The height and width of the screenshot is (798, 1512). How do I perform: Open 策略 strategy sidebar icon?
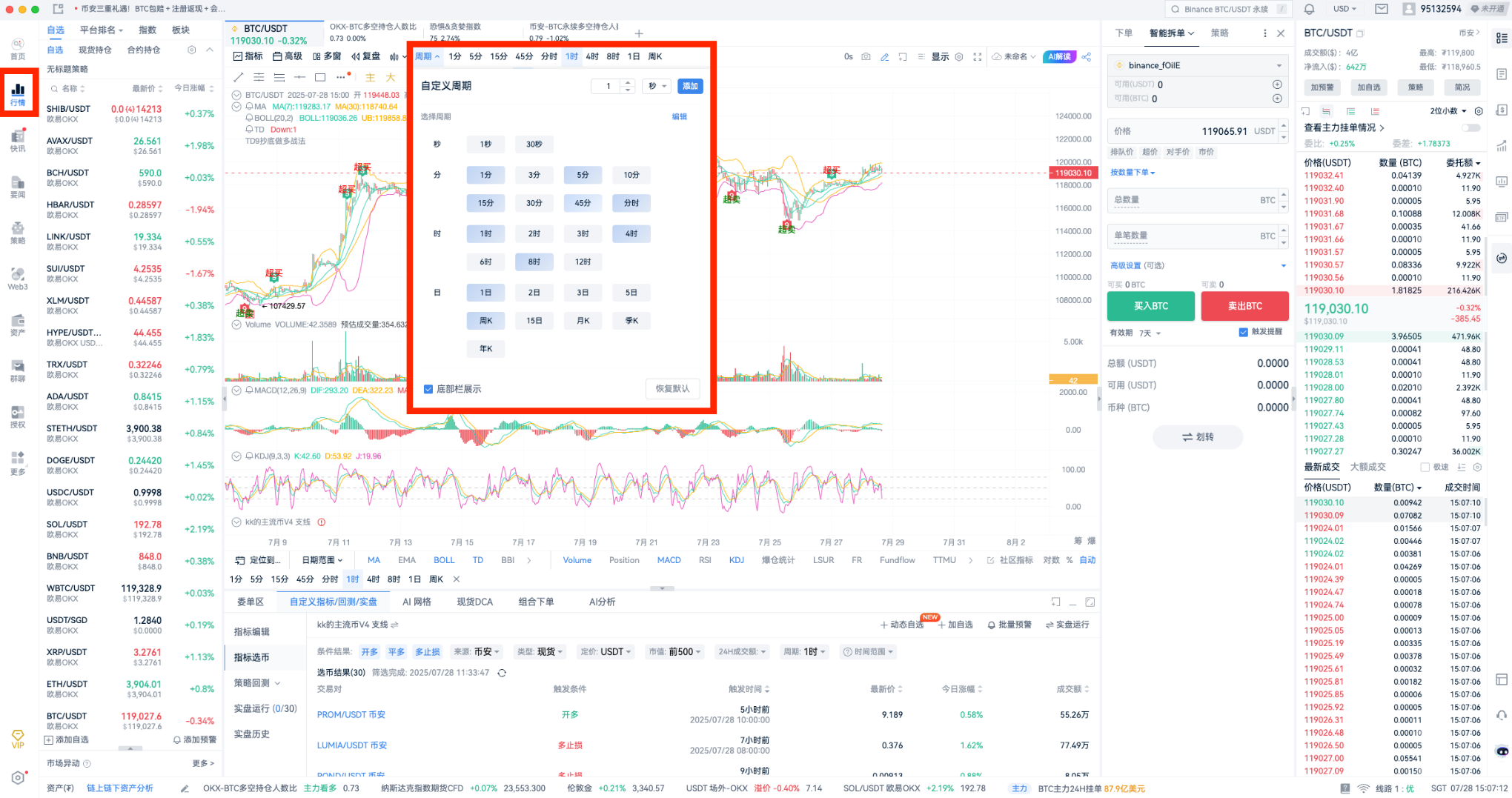[x=18, y=232]
